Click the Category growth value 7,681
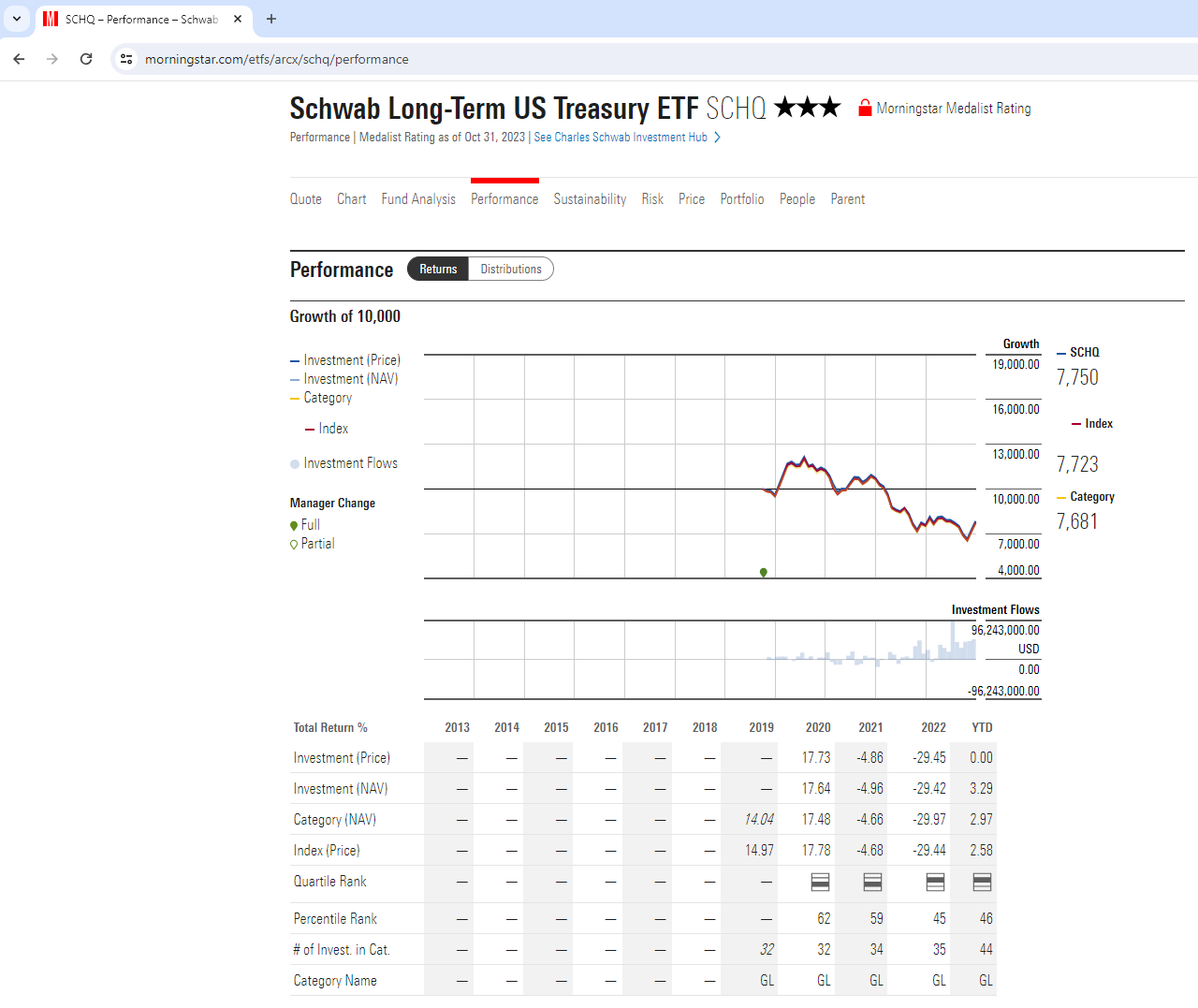This screenshot has width=1198, height=1008. click(x=1077, y=521)
